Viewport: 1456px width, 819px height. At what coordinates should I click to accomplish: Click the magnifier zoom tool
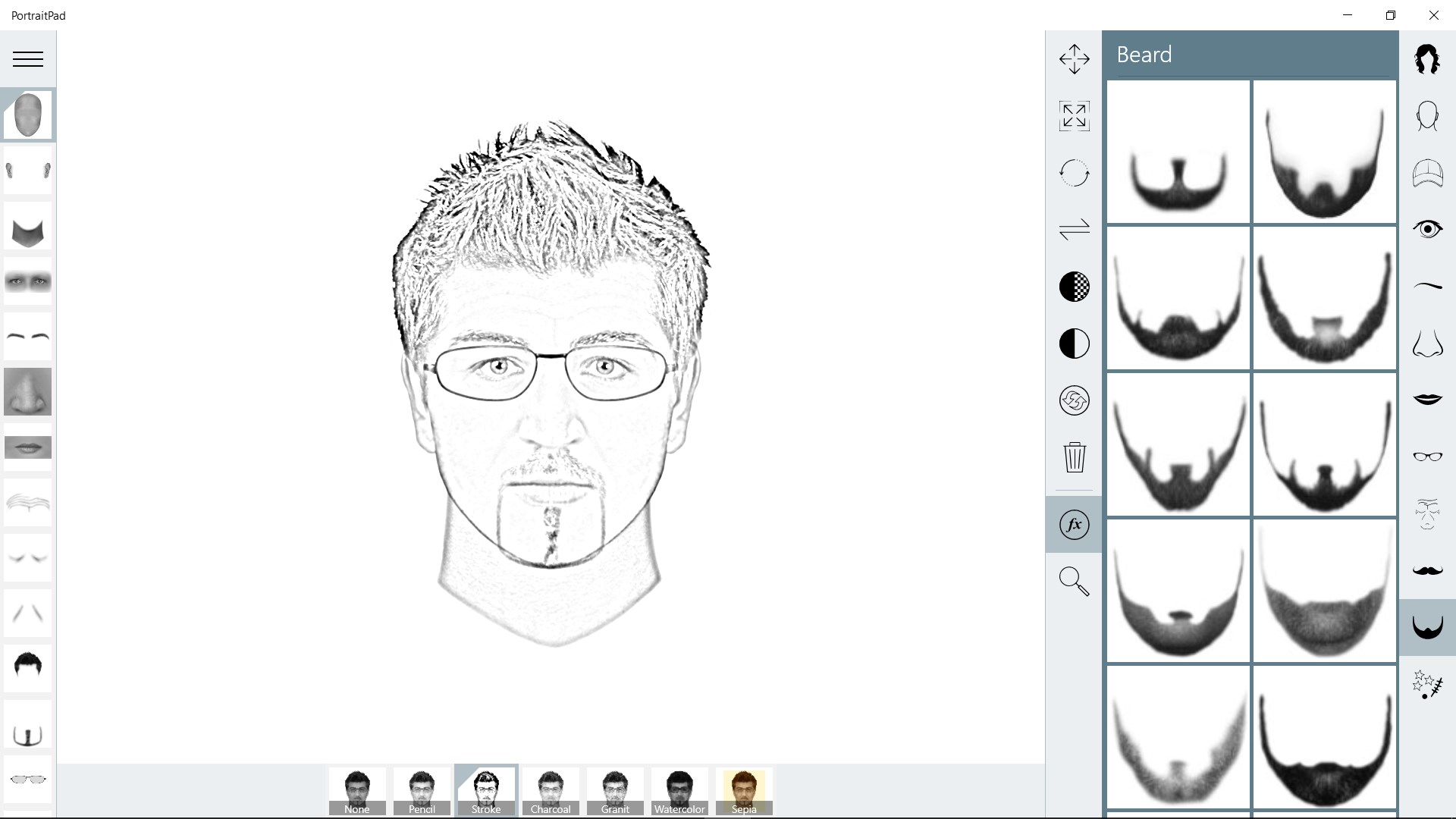[1074, 582]
